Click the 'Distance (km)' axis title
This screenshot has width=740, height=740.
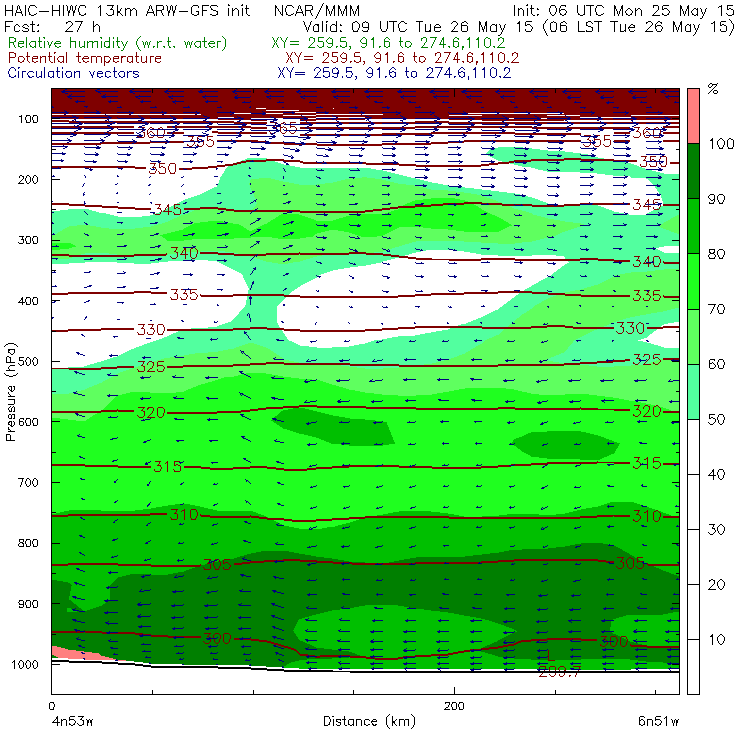(x=369, y=721)
